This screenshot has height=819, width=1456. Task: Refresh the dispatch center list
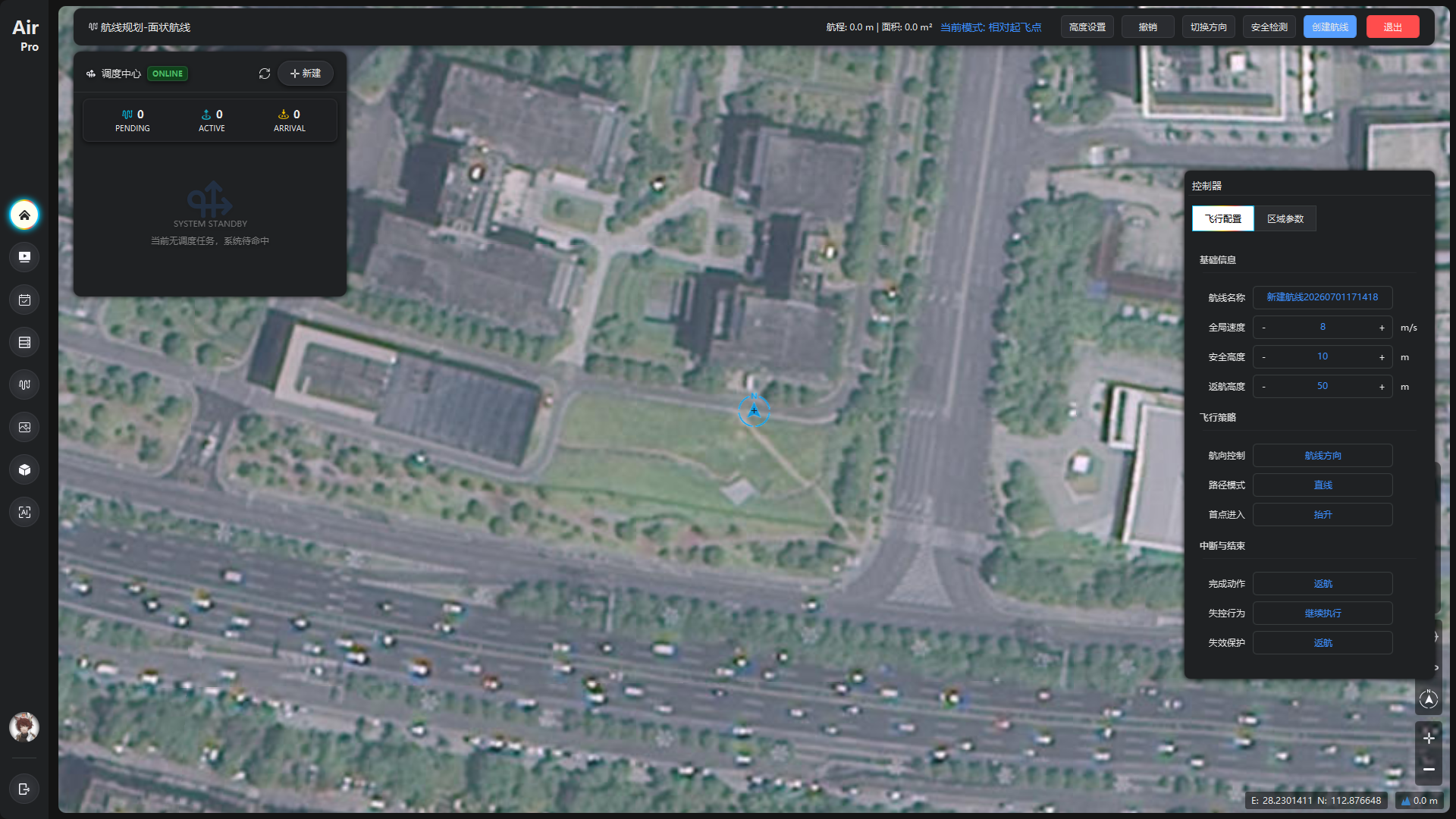click(265, 74)
